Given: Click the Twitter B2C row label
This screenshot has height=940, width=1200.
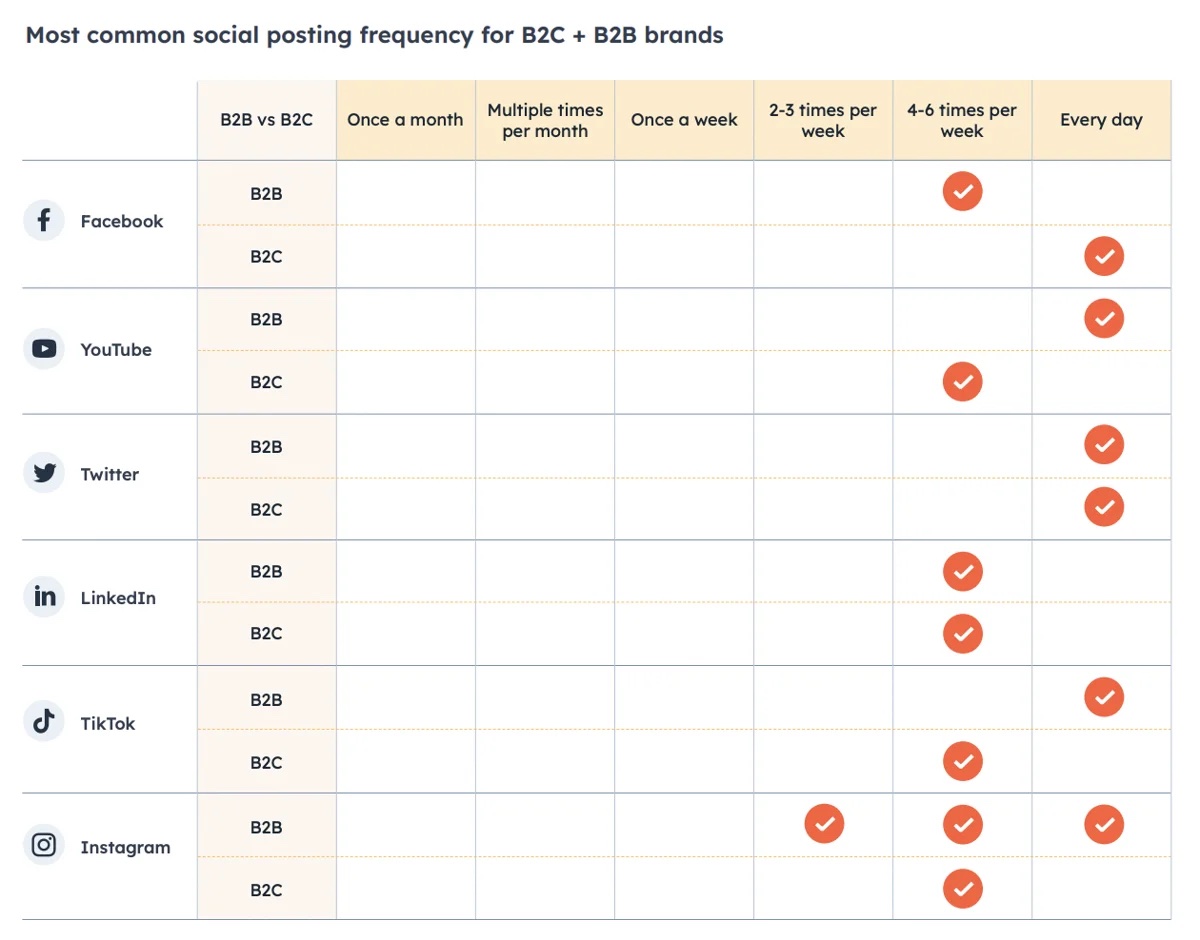Looking at the screenshot, I should coord(266,509).
